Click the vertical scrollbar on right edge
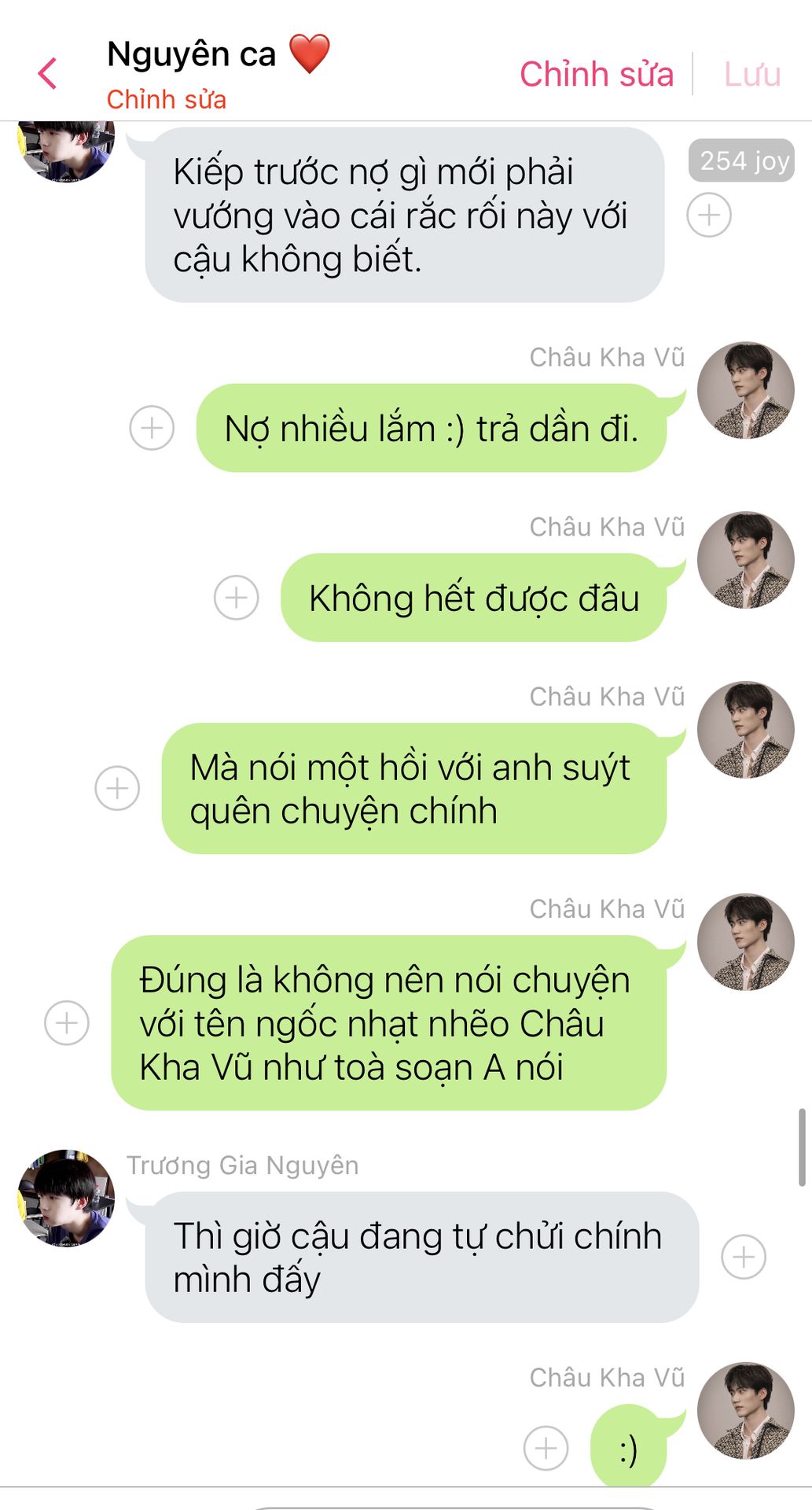812x1510 pixels. [x=802, y=1147]
